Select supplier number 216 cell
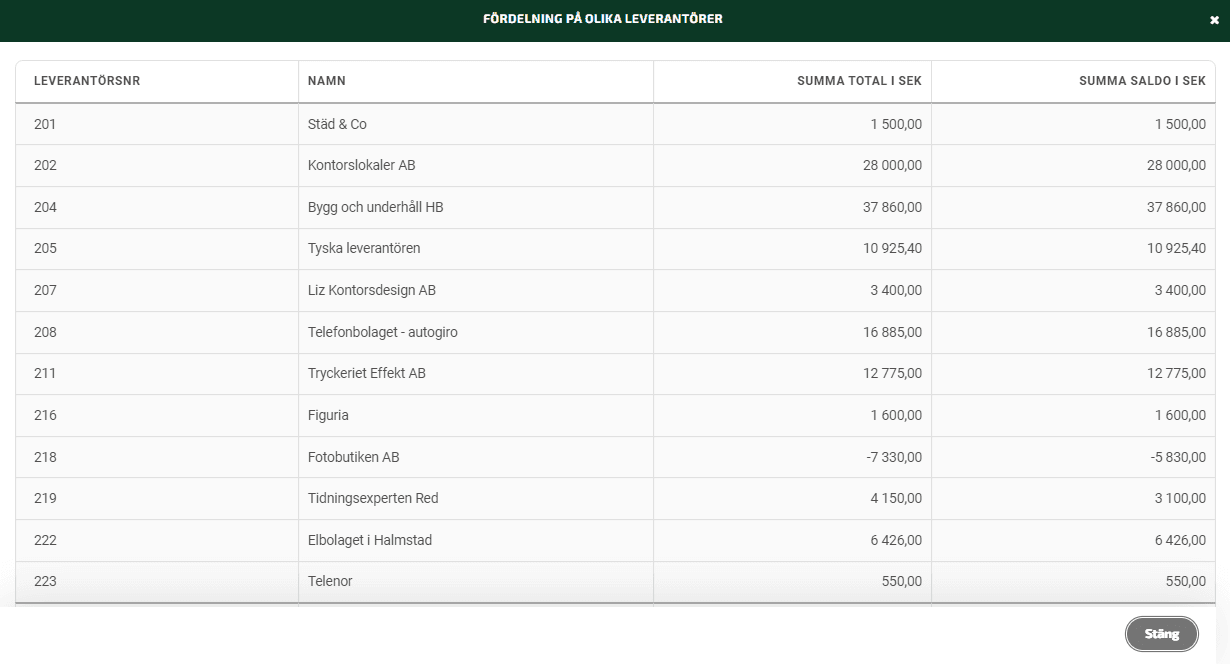1230x664 pixels. 157,416
